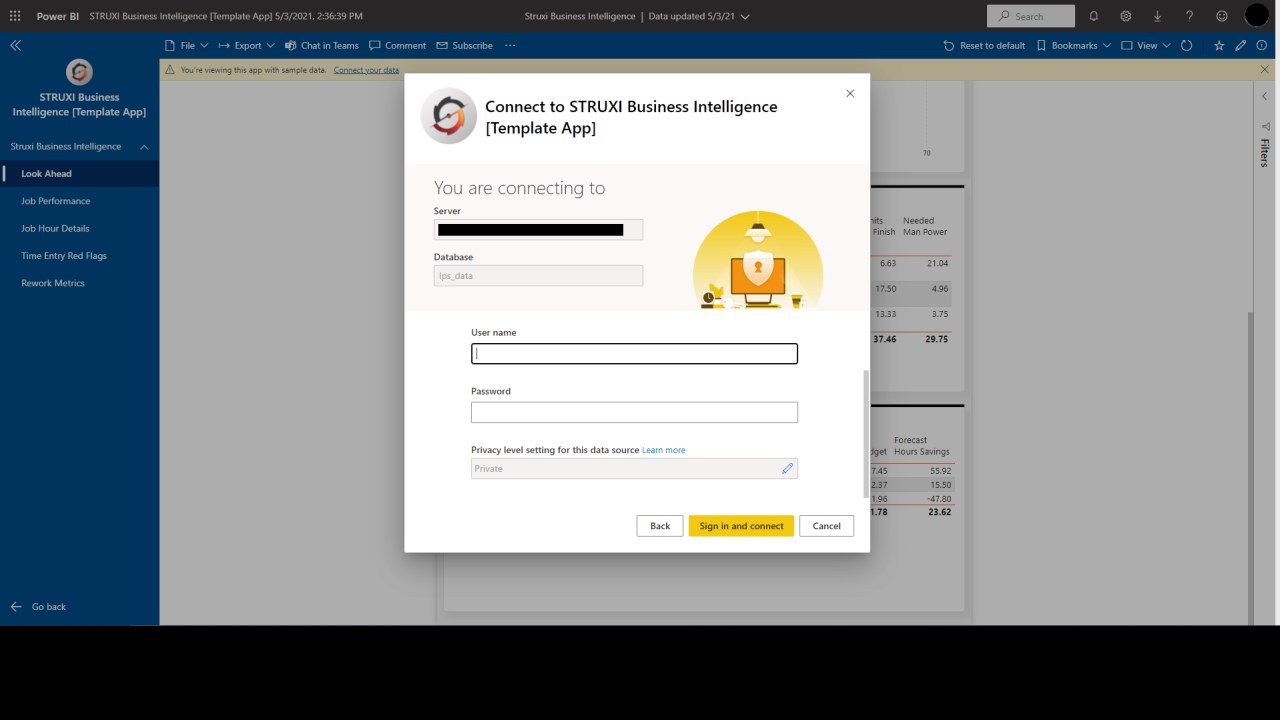Screen dimensions: 1280x720
Task: Focus the Password field
Action: (634, 412)
